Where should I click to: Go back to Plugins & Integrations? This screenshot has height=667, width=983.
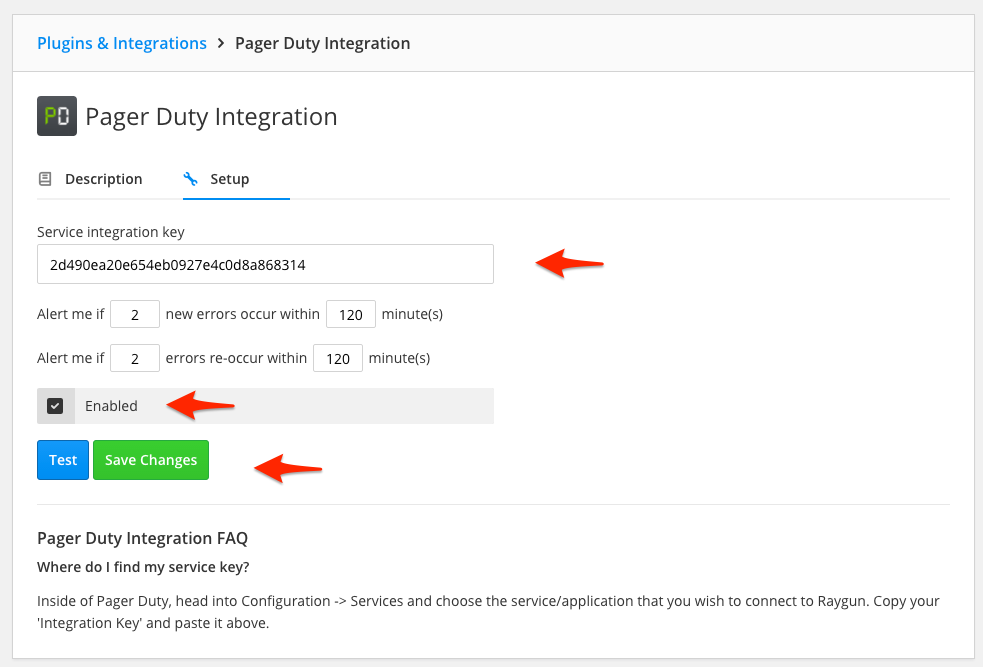(122, 44)
